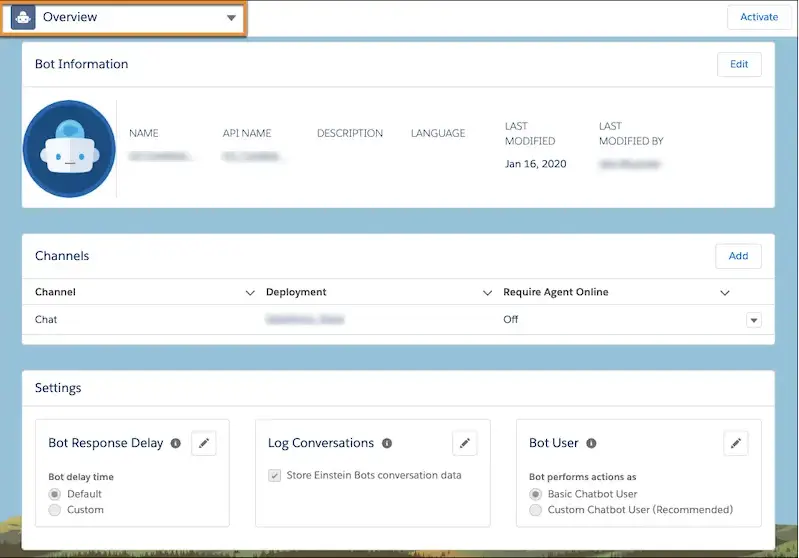Show info tooltip for Bot User
Viewport: 799px width, 558px height.
591,443
